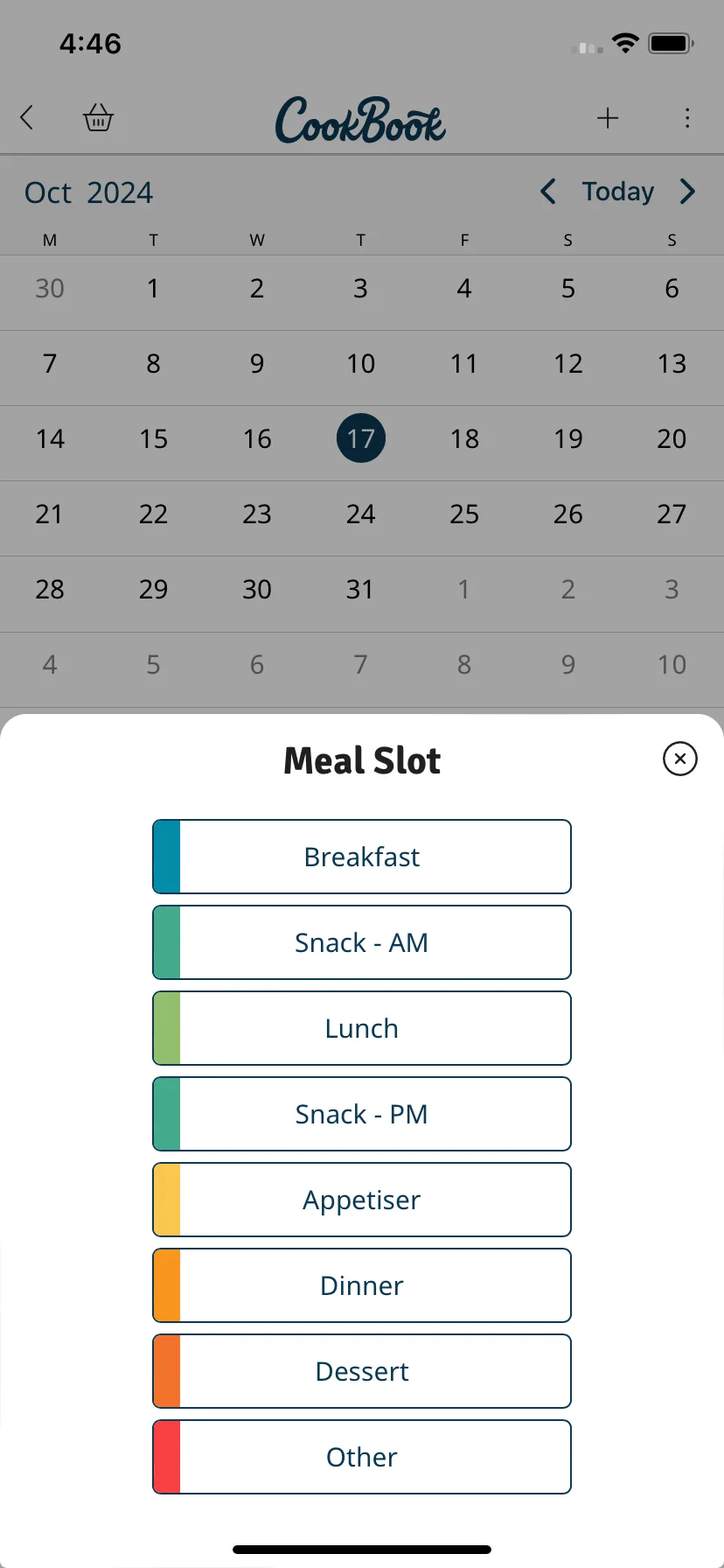Choose the Breakfast meal slot
724x1568 pixels.
pyautogui.click(x=362, y=857)
